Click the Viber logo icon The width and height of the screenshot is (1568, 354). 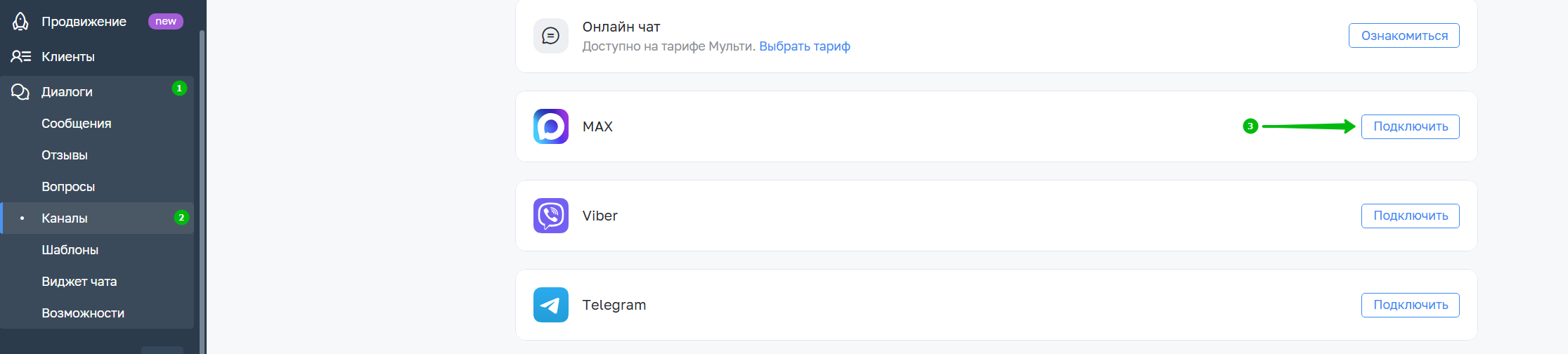coord(550,216)
